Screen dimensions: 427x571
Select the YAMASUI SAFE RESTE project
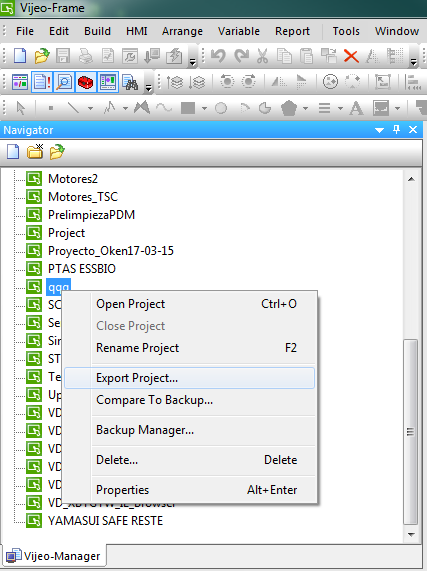[x=105, y=521]
